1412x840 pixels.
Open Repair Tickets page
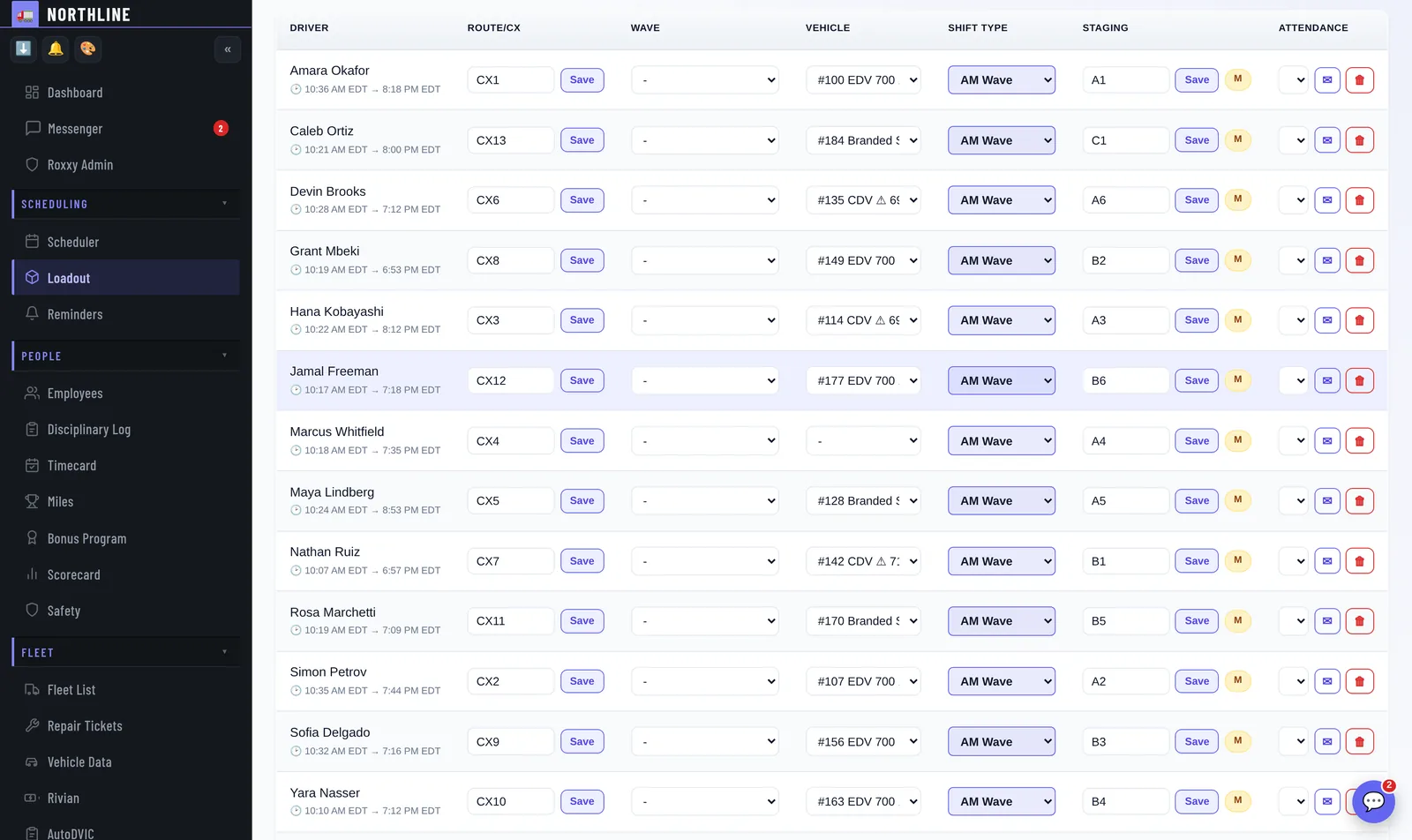point(125,726)
